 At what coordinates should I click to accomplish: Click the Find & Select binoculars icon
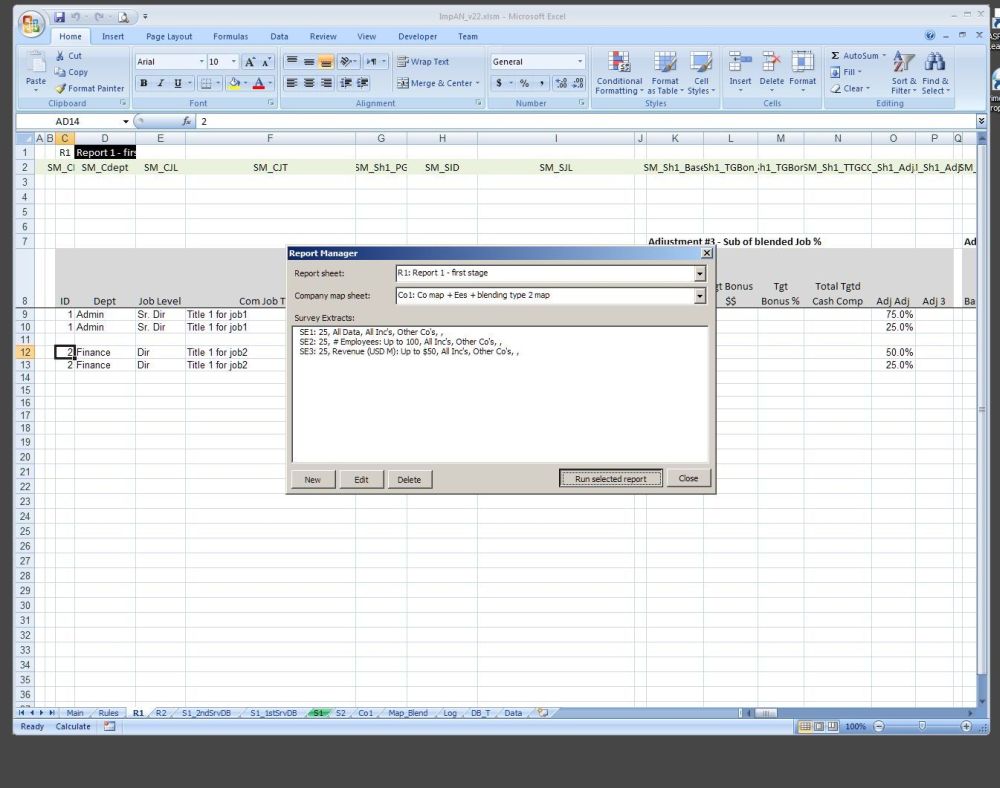coord(935,63)
